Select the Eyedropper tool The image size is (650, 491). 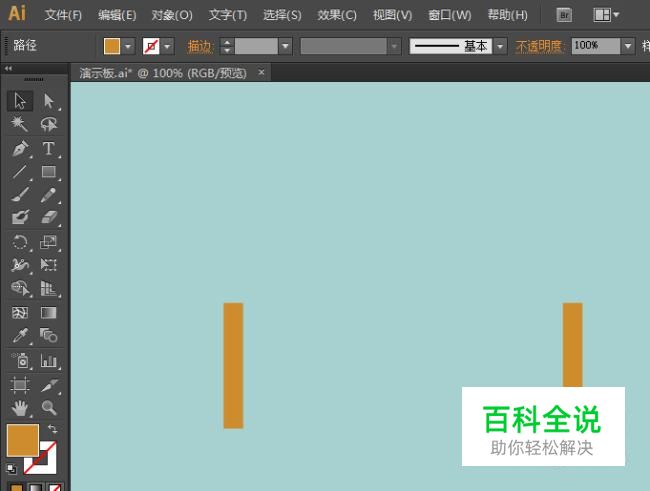20,335
